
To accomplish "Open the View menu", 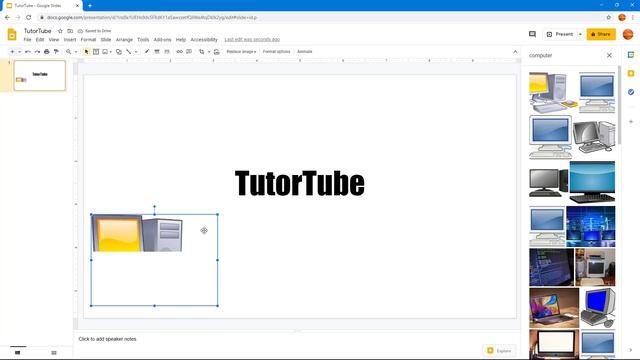I will click(54, 40).
